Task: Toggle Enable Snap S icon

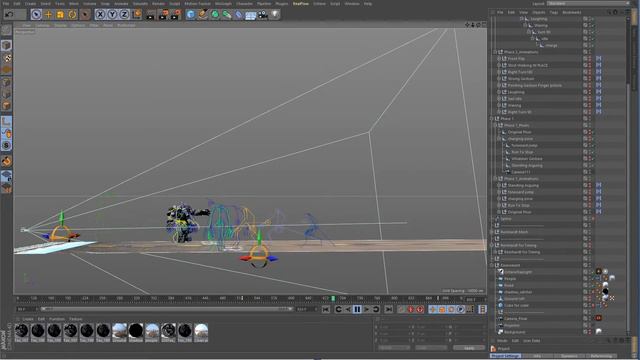Action: [6, 145]
